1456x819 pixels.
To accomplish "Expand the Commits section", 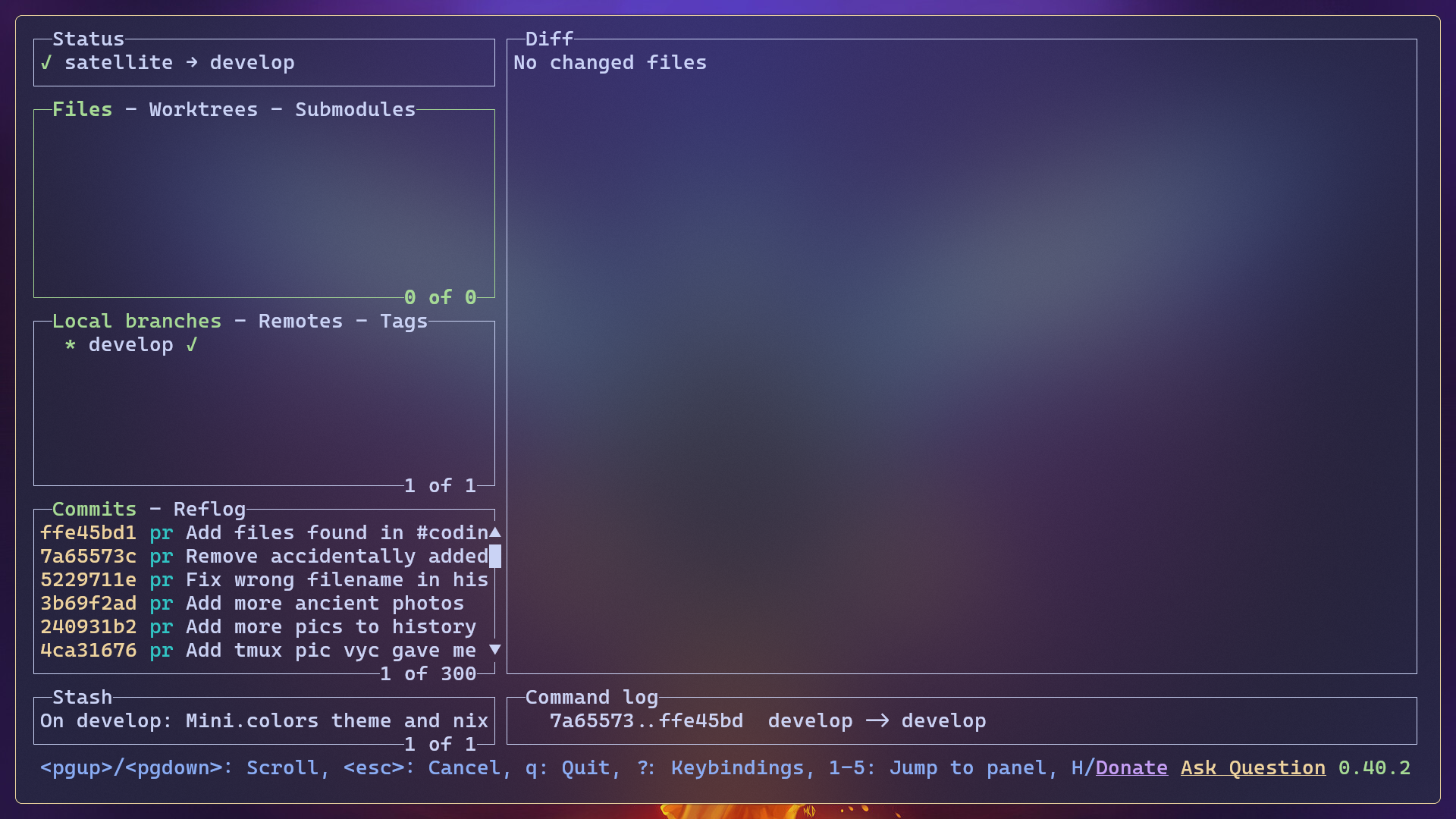I will tap(84, 509).
